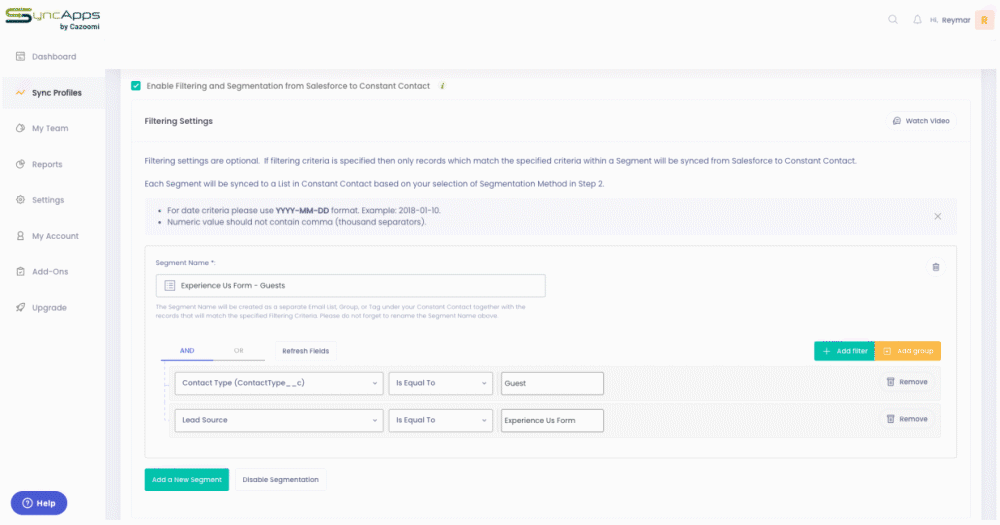Click the orange Add group button
The height and width of the screenshot is (525, 1000).
pyautogui.click(x=908, y=351)
